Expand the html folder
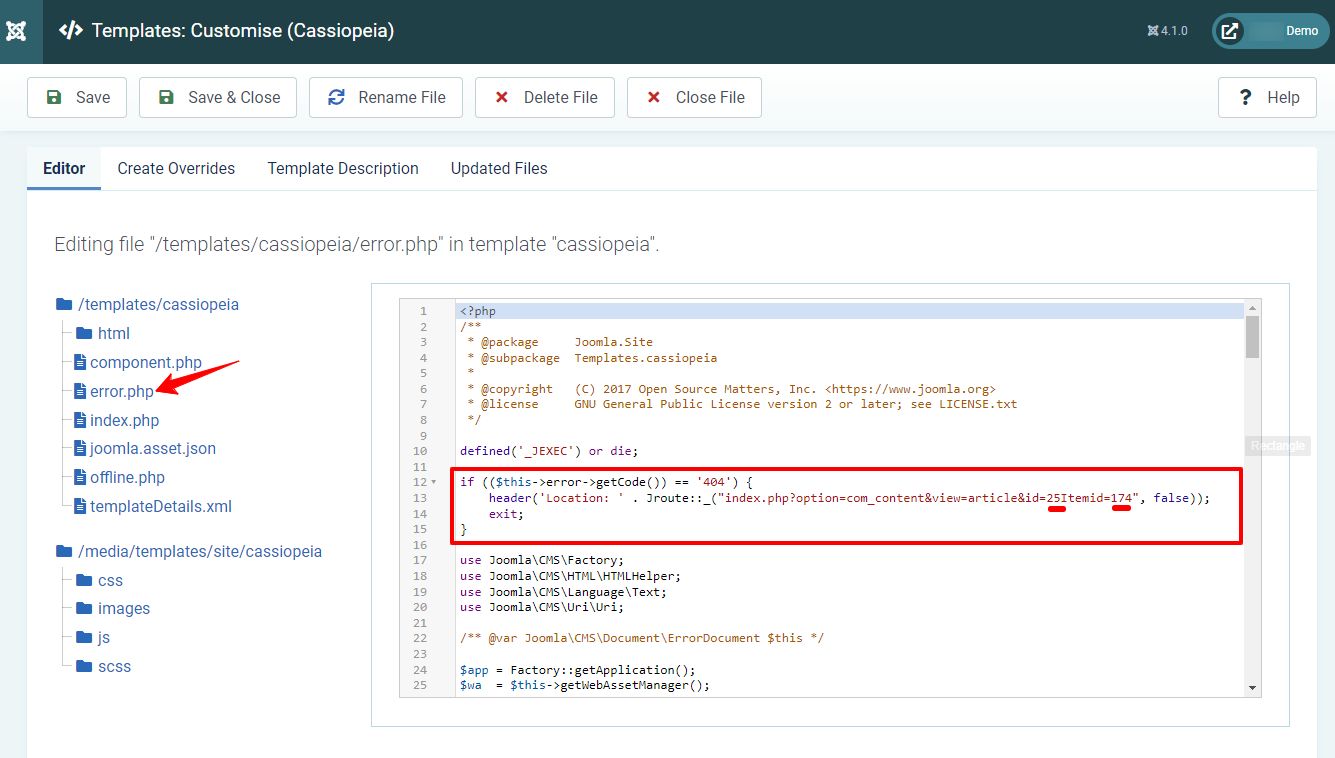Image resolution: width=1335 pixels, height=758 pixels. coord(114,333)
